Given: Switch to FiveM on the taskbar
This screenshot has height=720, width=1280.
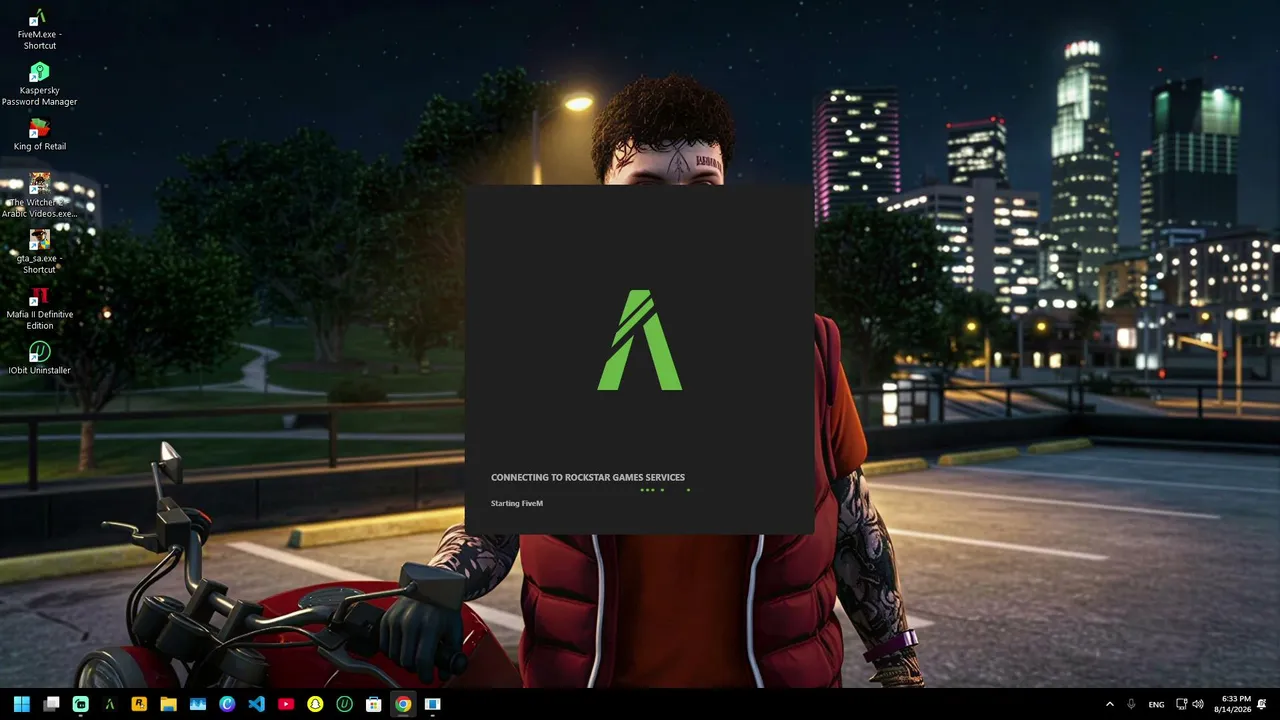Looking at the screenshot, I should click(110, 704).
